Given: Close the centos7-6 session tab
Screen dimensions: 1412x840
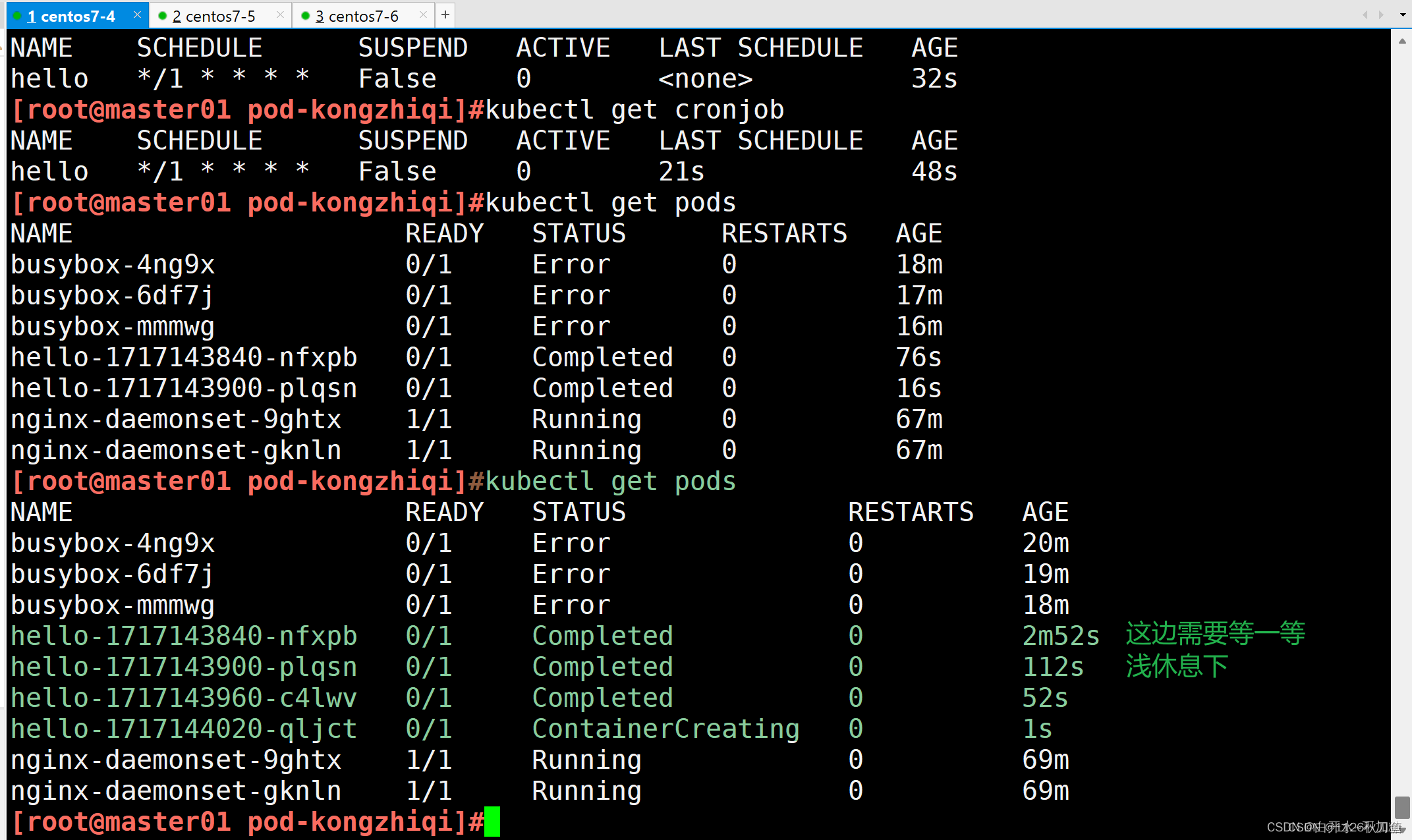Looking at the screenshot, I should coord(423,14).
